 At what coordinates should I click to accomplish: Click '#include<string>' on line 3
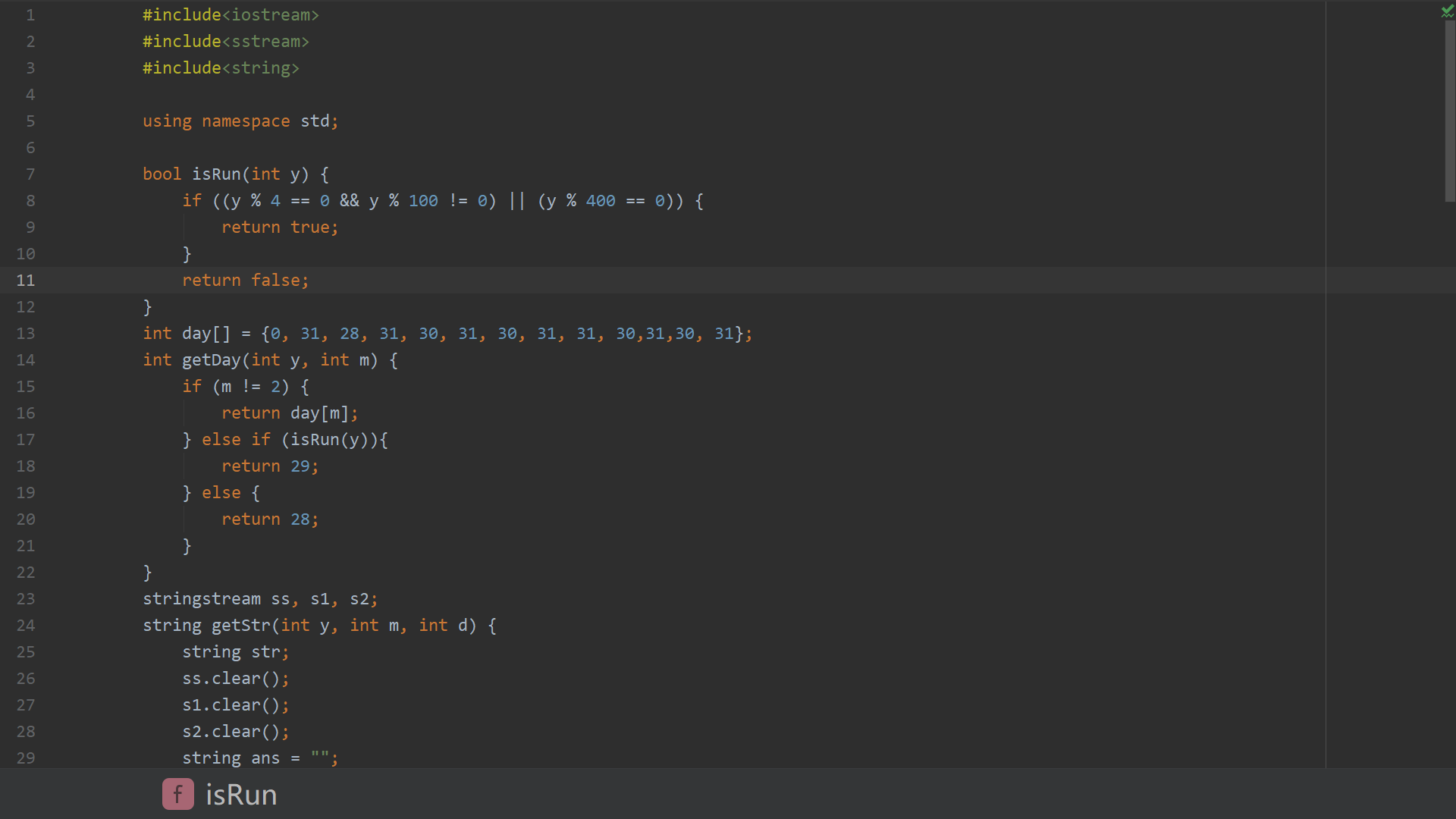pos(221,68)
